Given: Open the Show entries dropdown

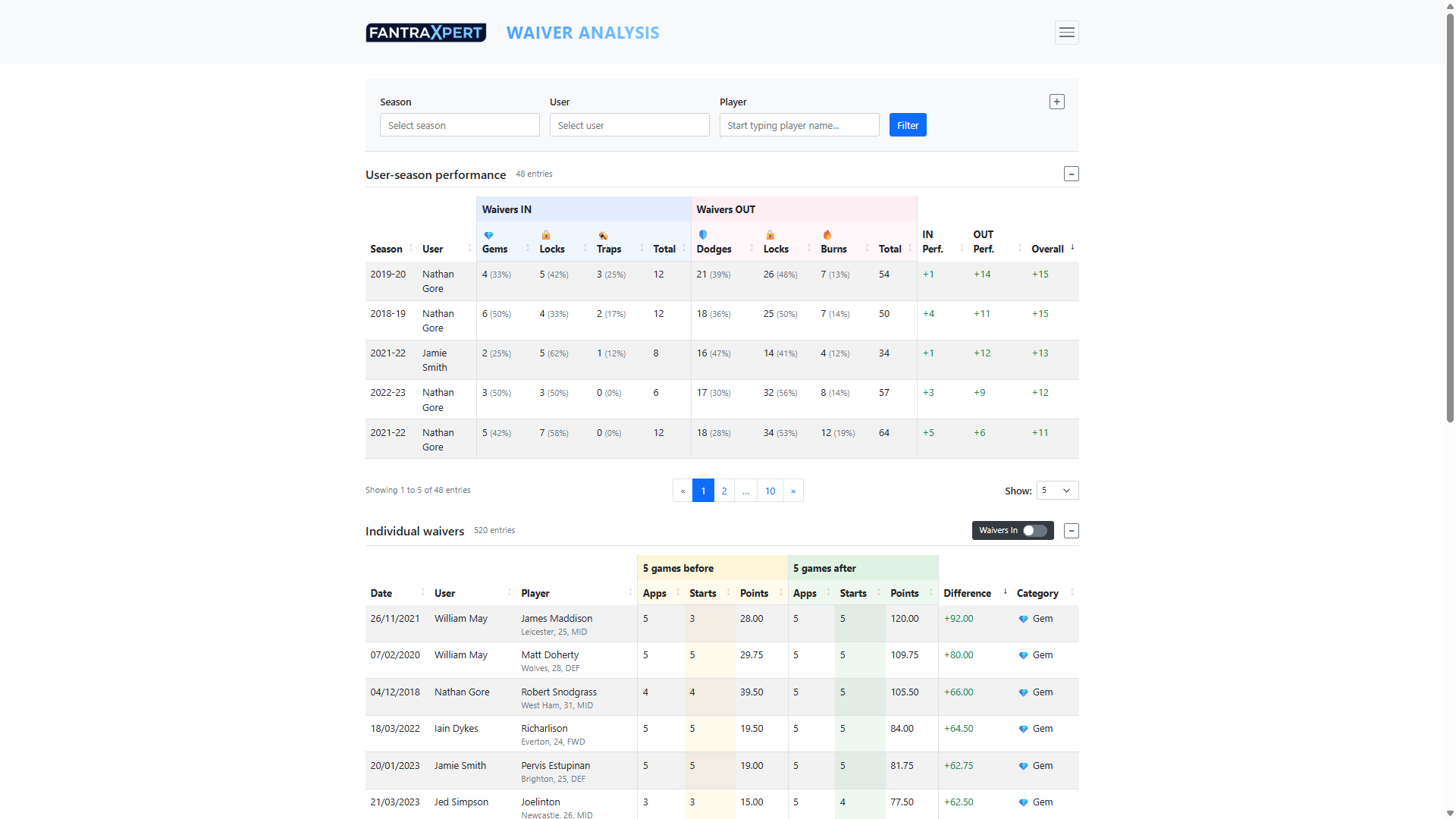Looking at the screenshot, I should click(1057, 491).
